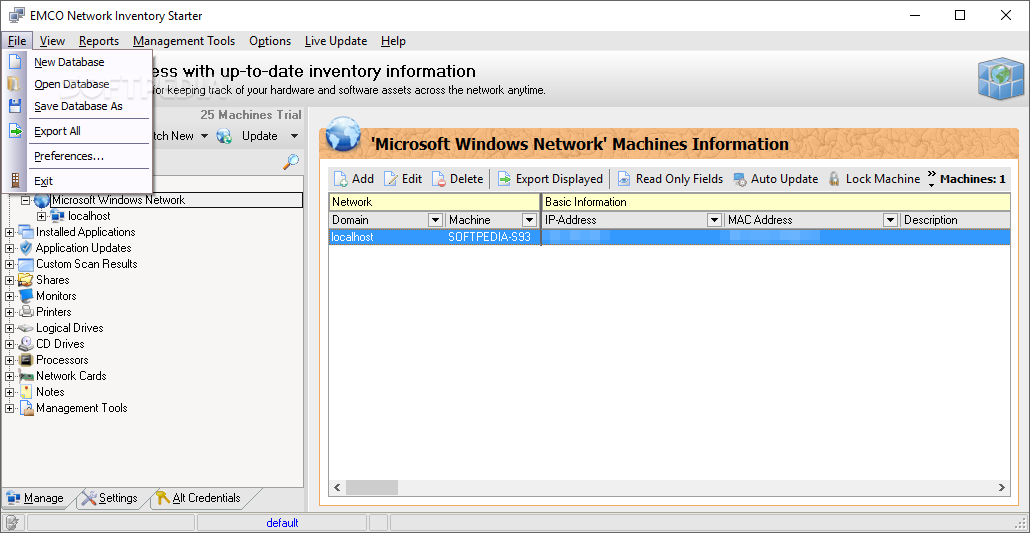Click the Export All arrow icon

[14, 131]
